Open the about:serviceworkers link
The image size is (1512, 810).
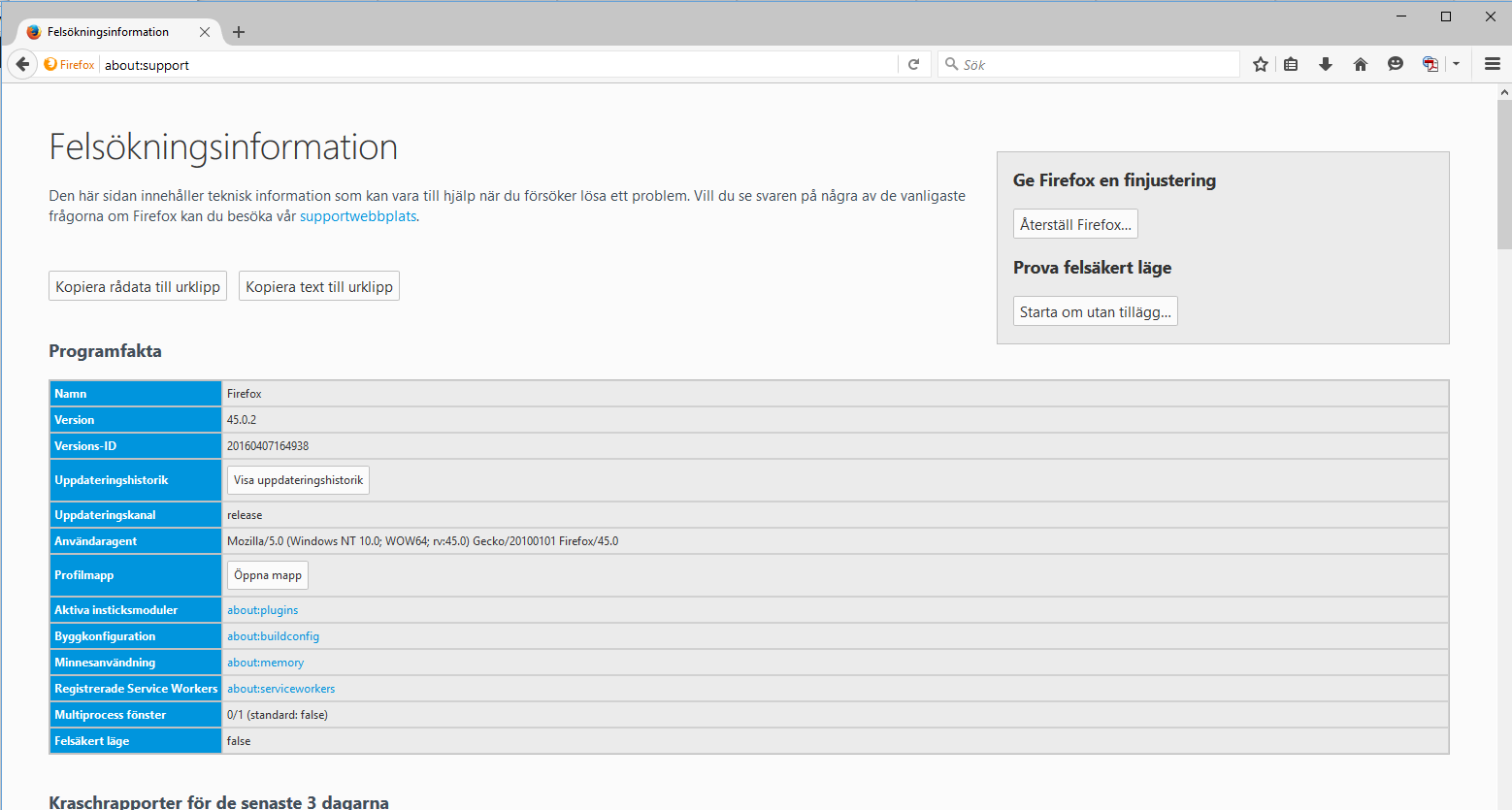pos(281,689)
